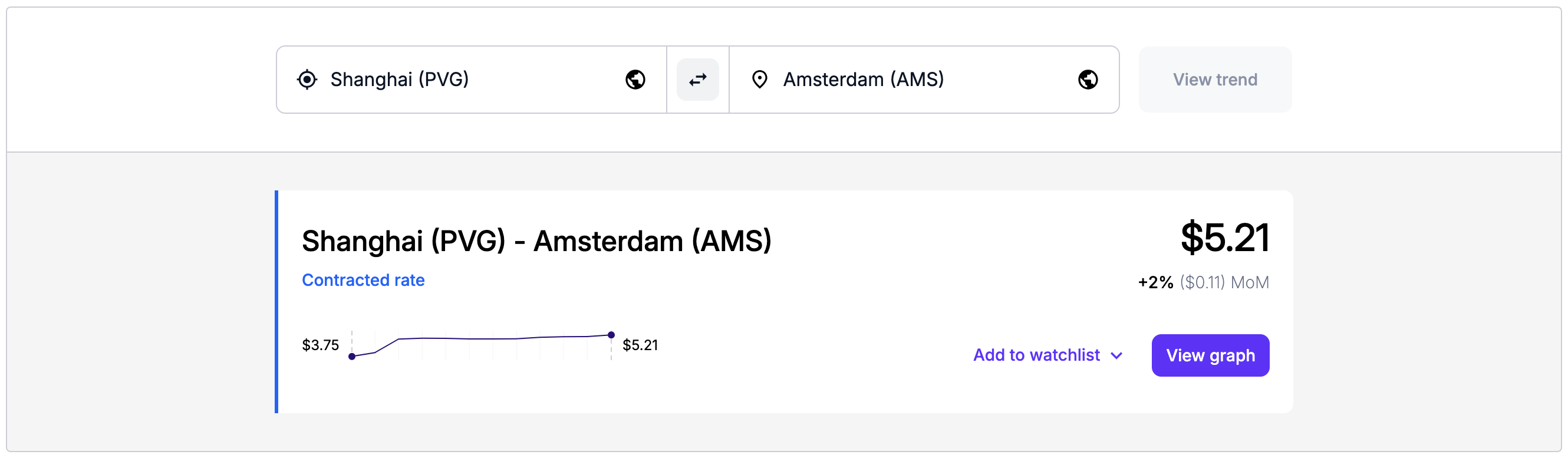The image size is (1568, 458).
Task: Click the View graph button
Action: pos(1210,355)
